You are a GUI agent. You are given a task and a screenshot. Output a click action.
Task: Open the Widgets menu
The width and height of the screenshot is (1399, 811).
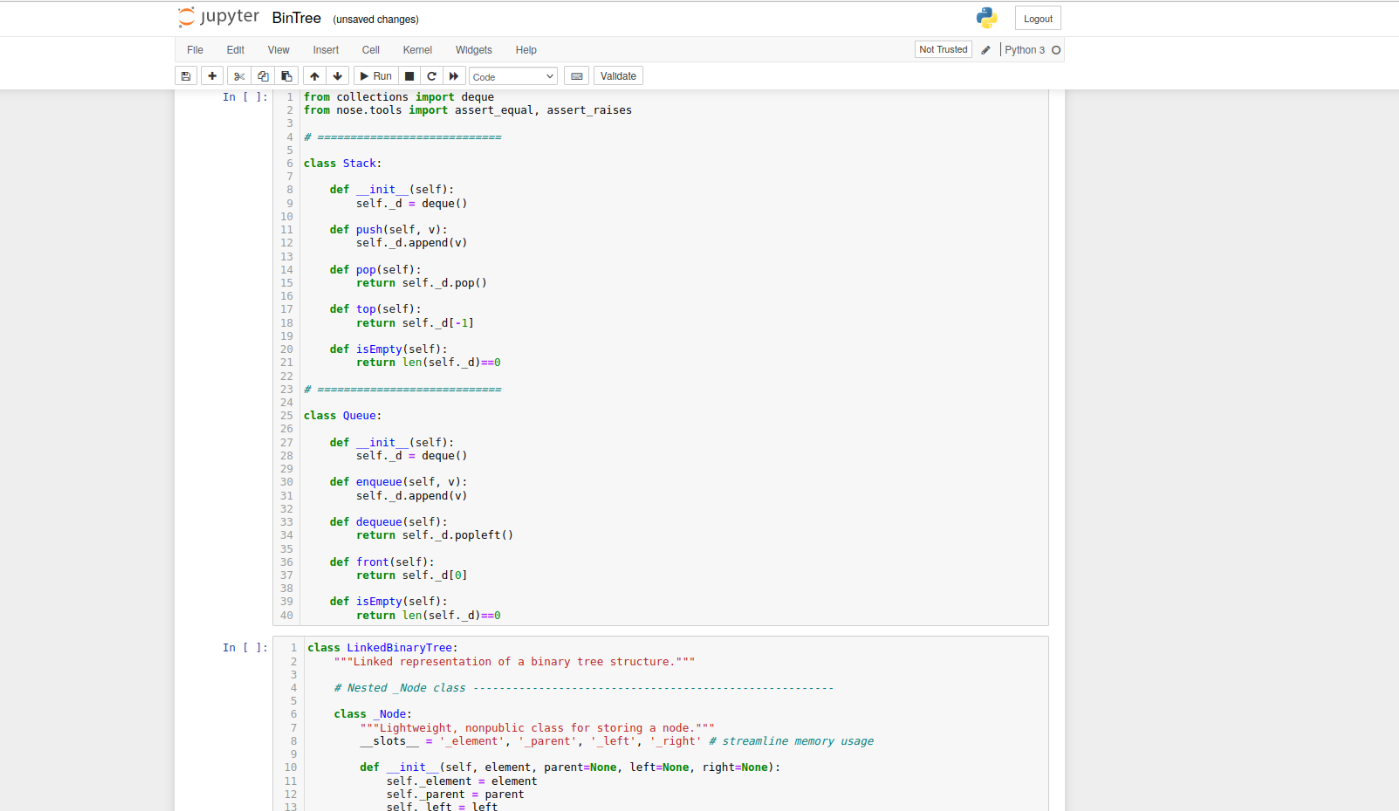[473, 49]
